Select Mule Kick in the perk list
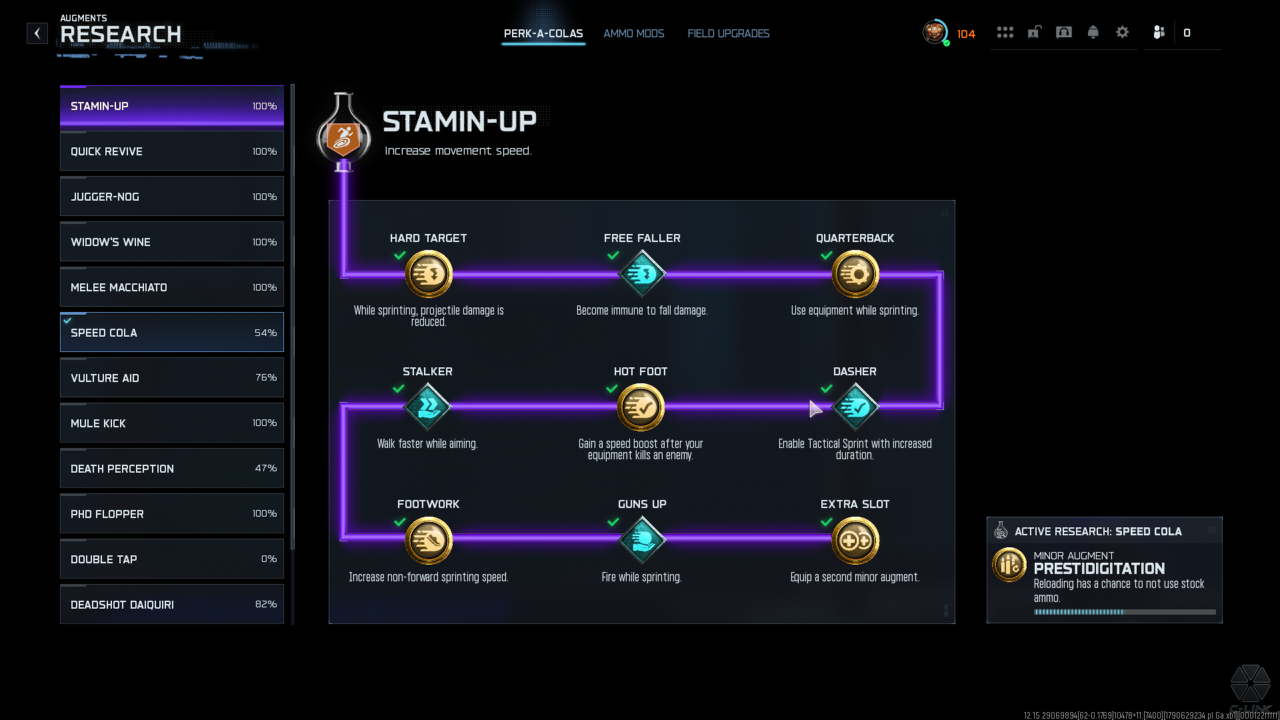Screen dimensions: 1280x720 (x=172, y=423)
